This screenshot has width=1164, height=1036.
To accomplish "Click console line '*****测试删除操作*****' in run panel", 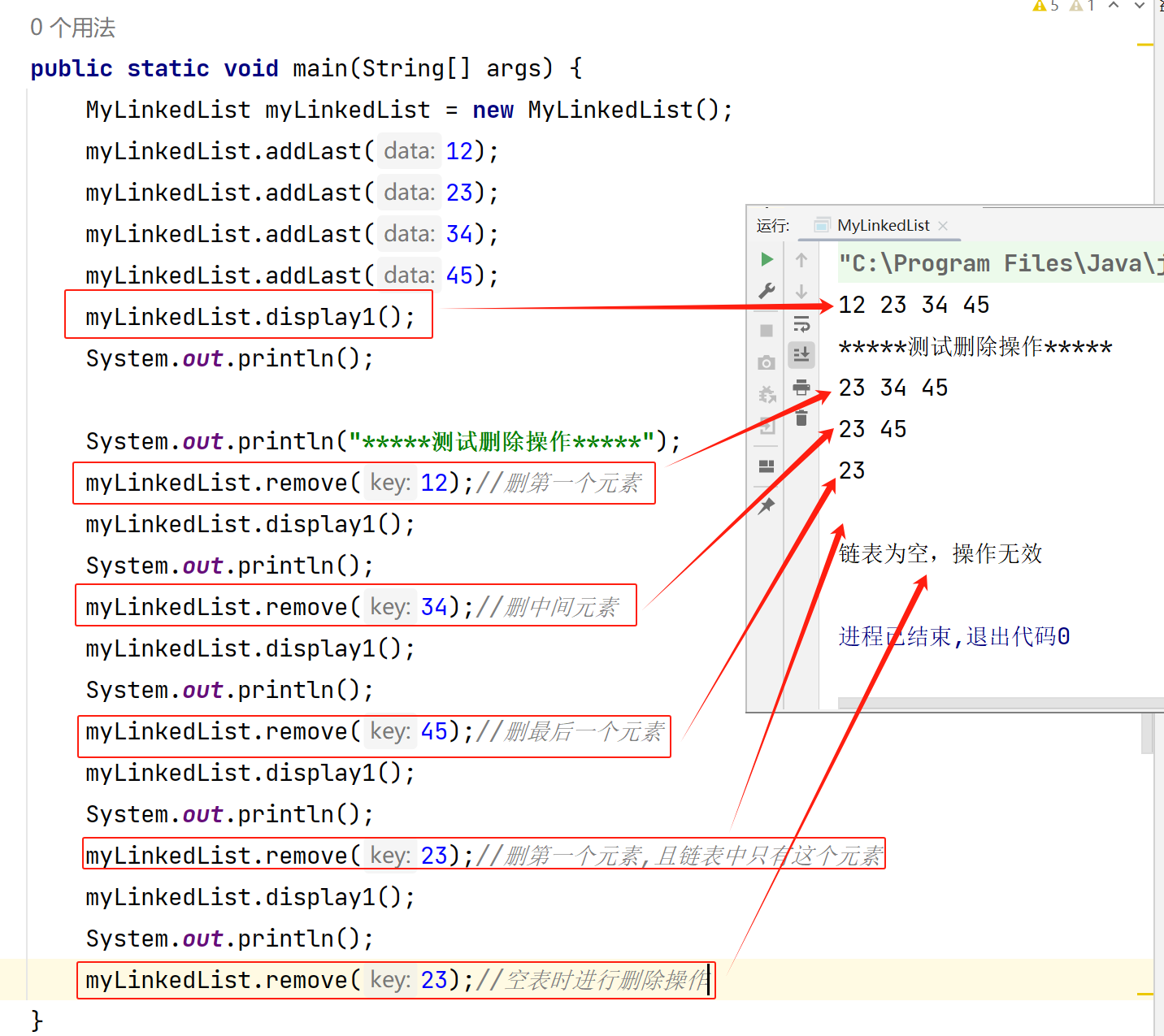I will [x=975, y=347].
